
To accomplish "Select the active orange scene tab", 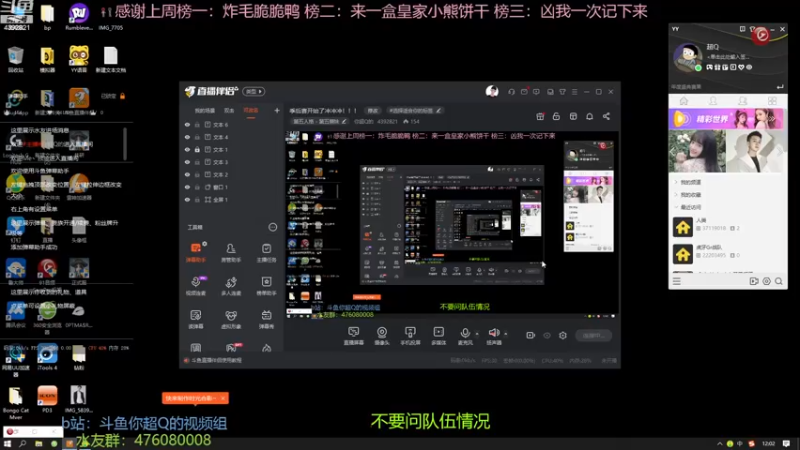I will pyautogui.click(x=251, y=111).
